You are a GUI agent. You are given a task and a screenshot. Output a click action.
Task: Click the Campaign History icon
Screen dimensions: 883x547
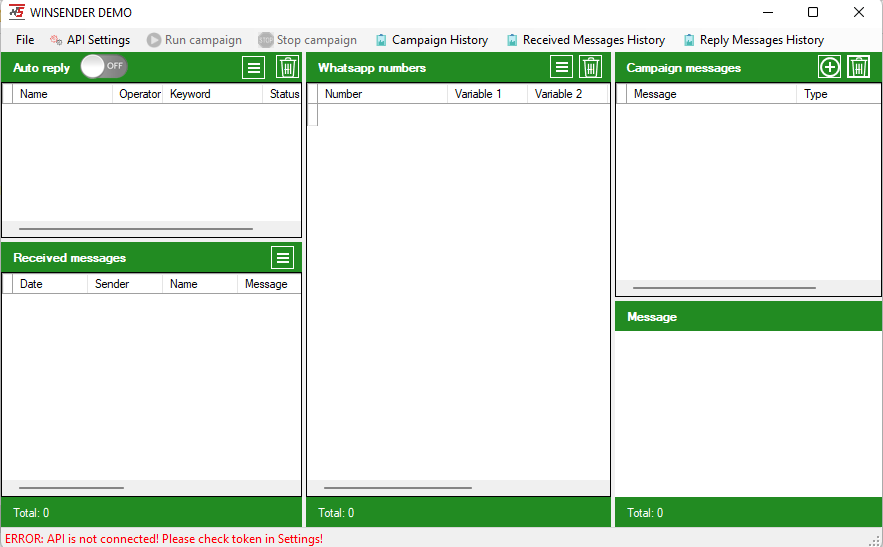[381, 40]
